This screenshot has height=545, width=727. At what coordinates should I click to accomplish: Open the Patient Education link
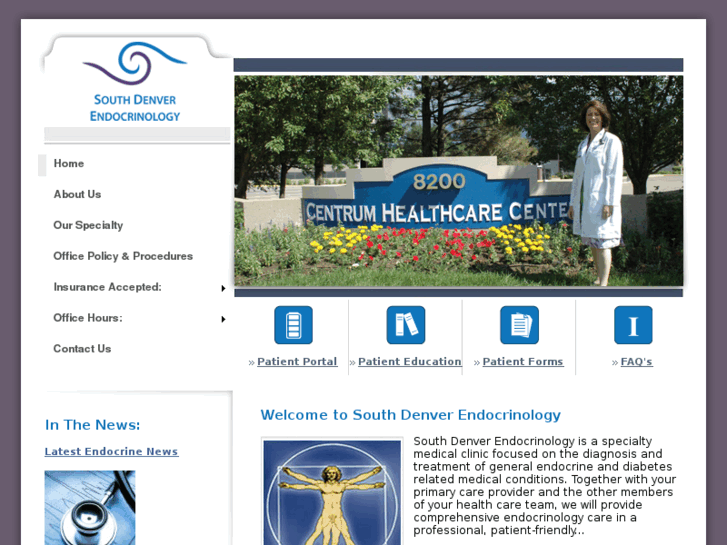410,361
